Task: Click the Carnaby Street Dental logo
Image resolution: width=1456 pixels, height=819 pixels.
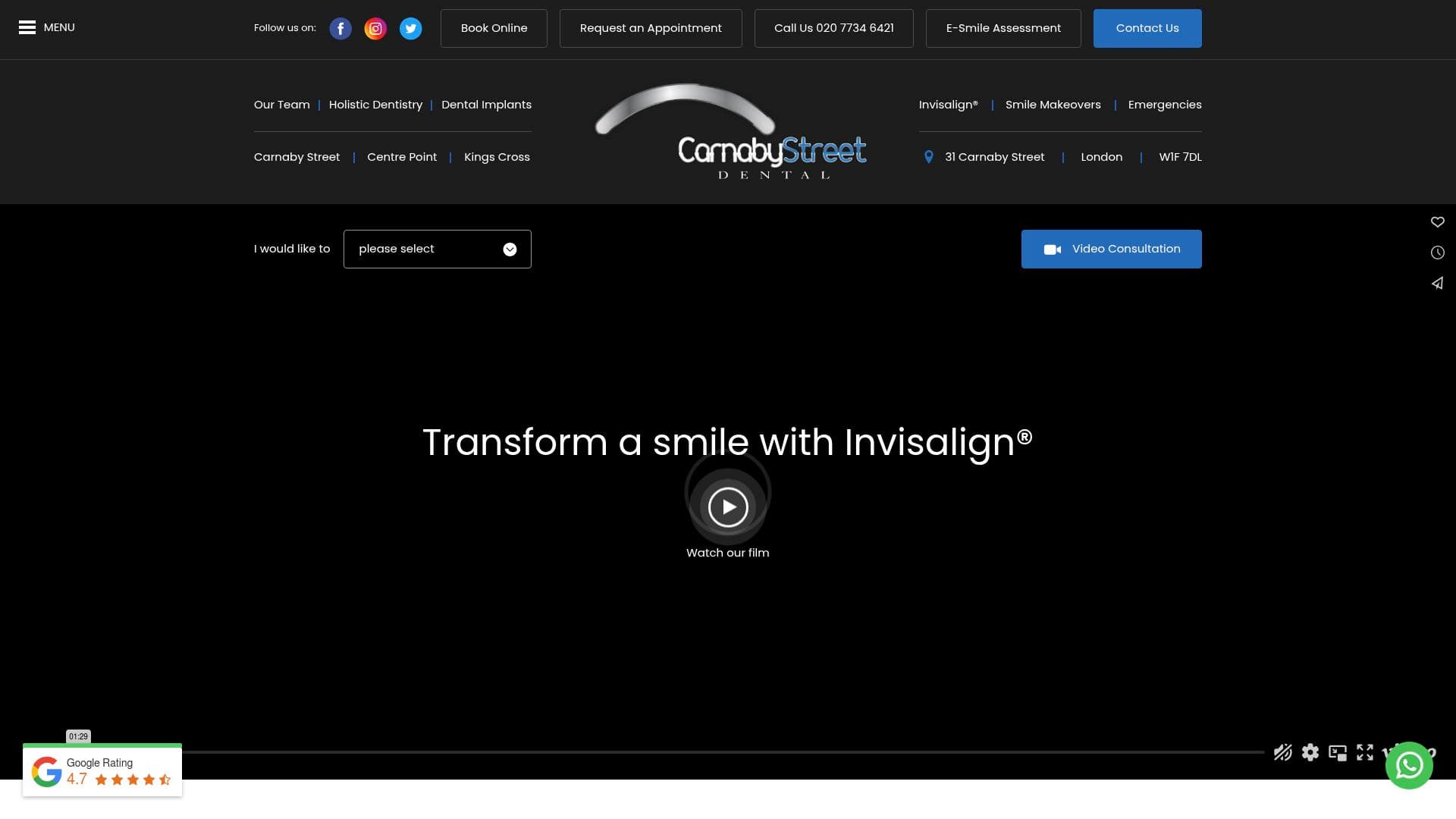Action: pos(731,132)
